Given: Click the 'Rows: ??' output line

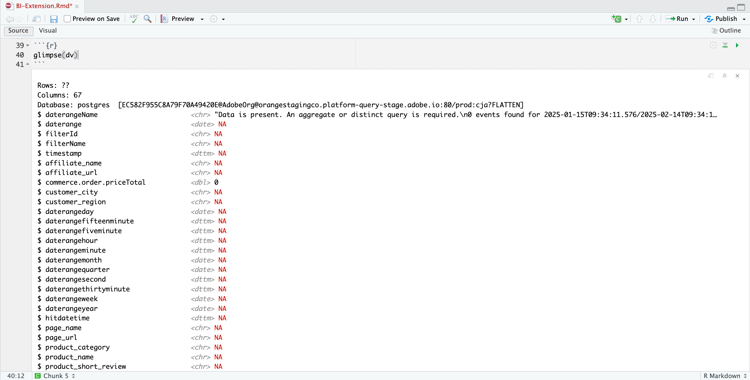Looking at the screenshot, I should point(53,86).
